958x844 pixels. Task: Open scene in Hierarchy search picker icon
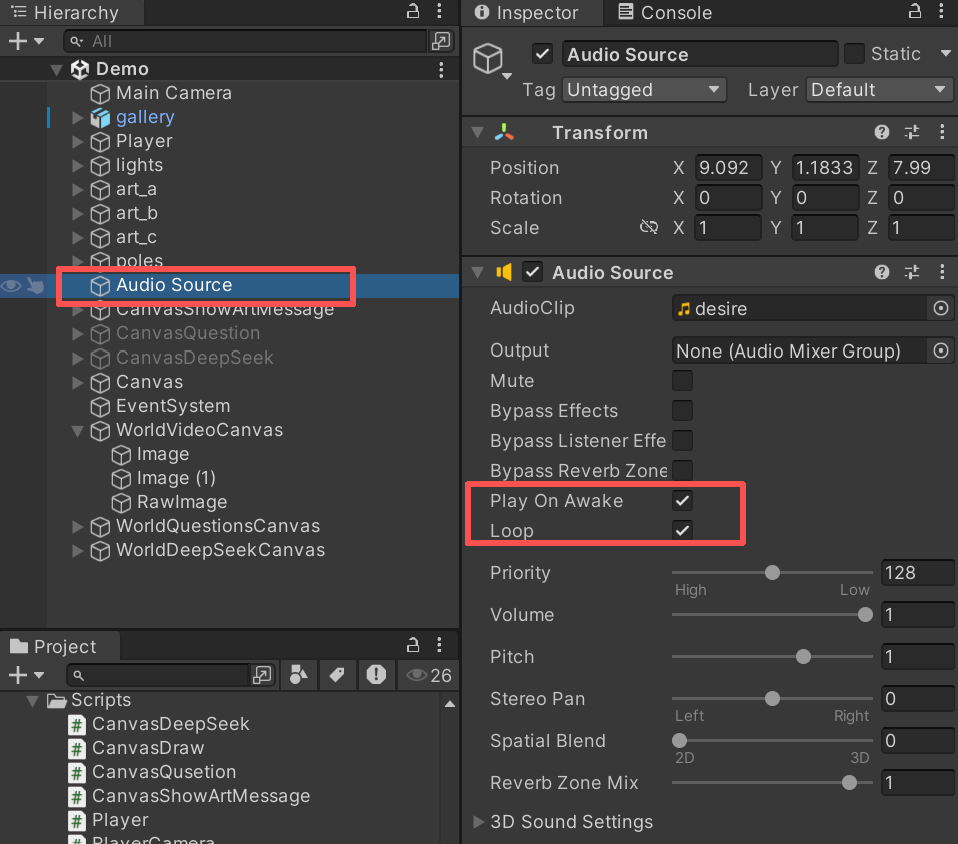point(441,41)
